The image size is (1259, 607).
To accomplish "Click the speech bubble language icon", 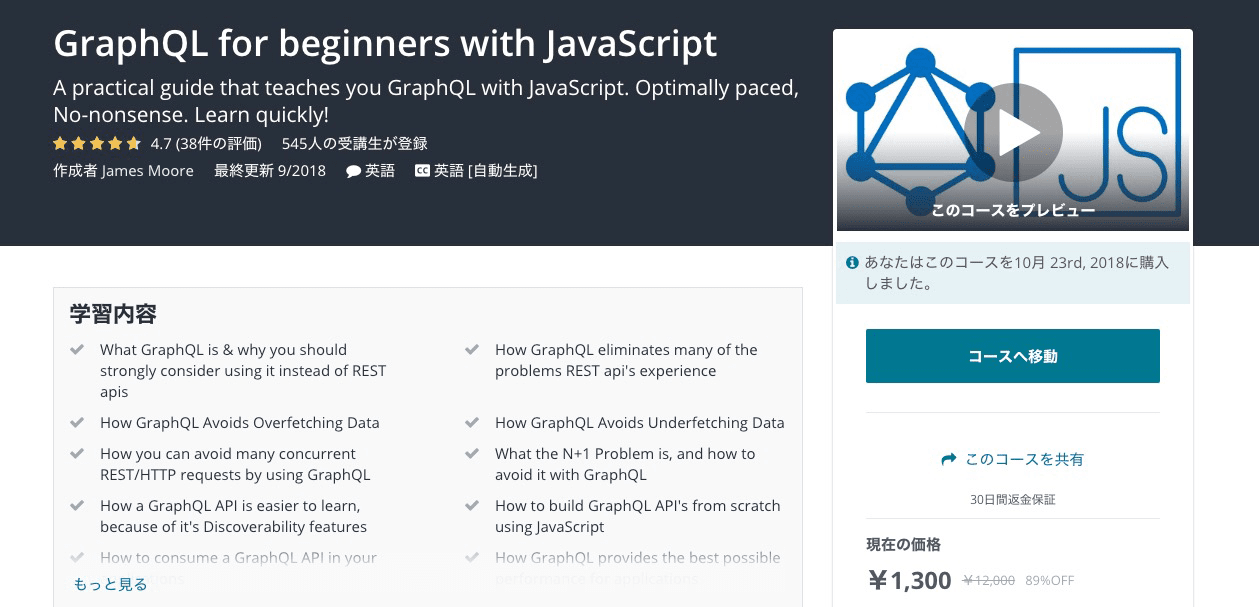I will click(x=353, y=171).
